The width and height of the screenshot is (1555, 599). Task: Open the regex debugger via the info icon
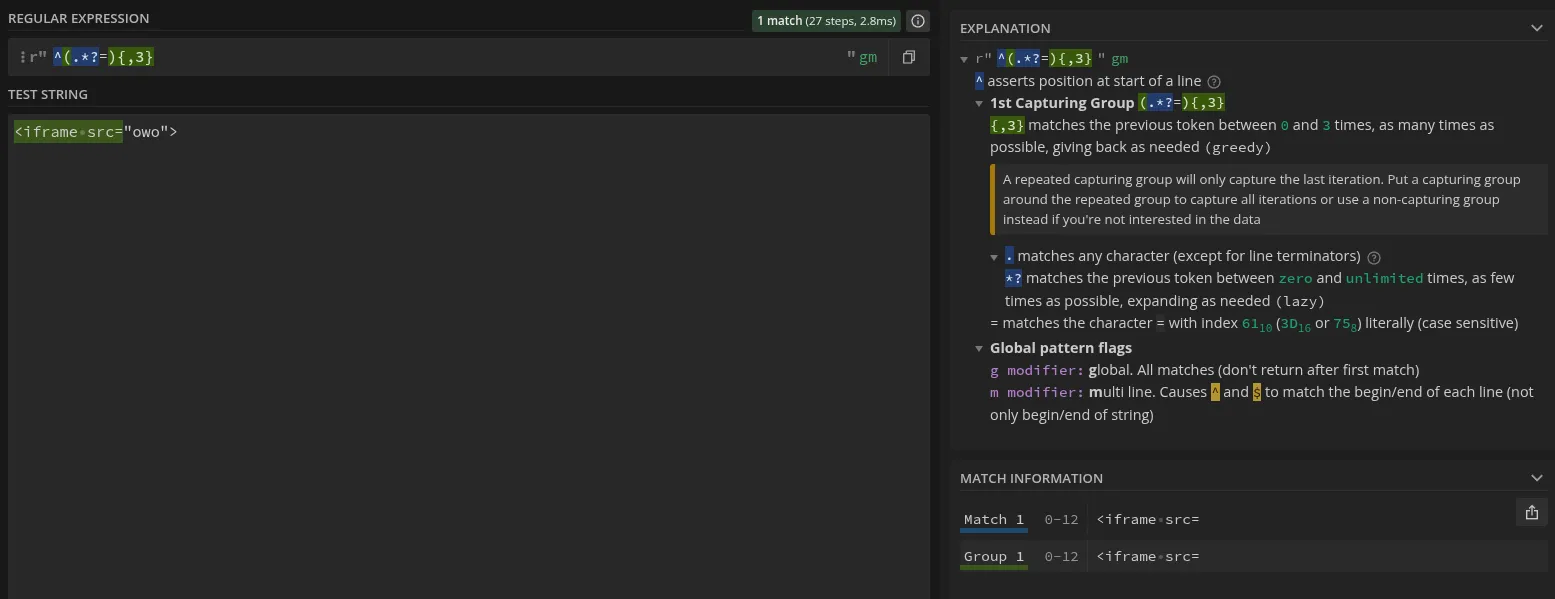coord(917,20)
